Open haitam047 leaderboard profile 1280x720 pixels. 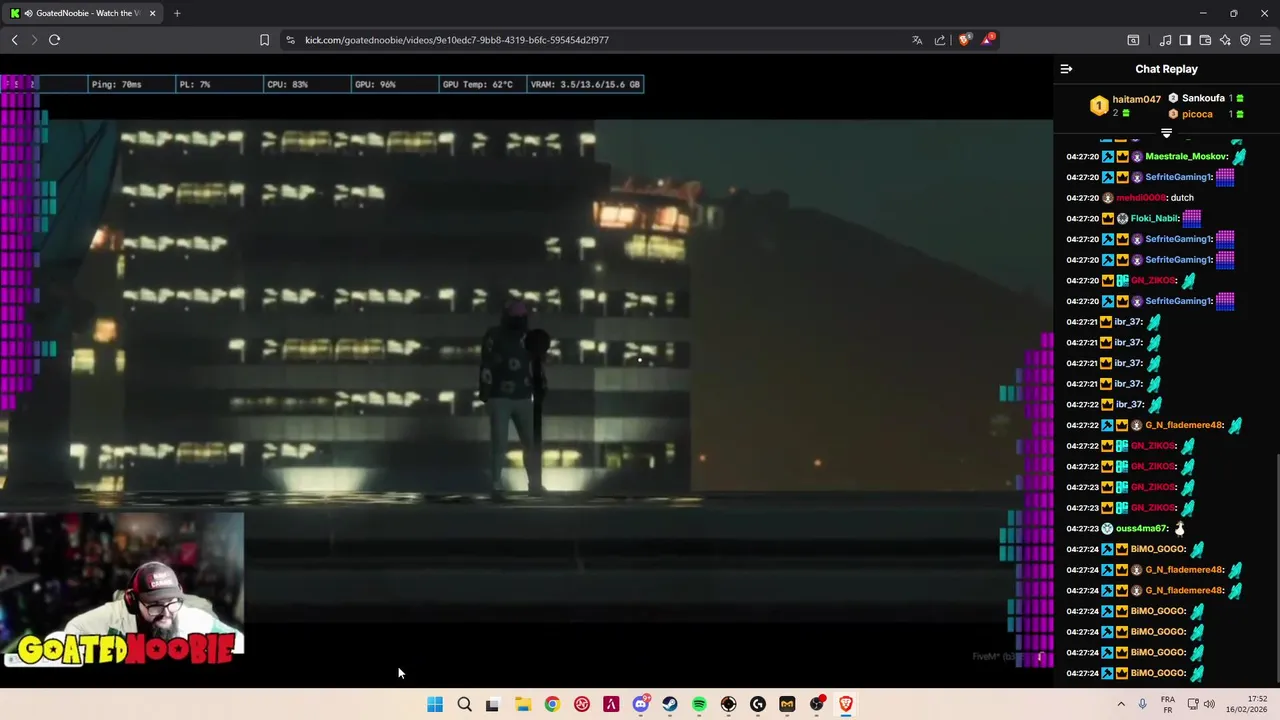pos(1136,99)
